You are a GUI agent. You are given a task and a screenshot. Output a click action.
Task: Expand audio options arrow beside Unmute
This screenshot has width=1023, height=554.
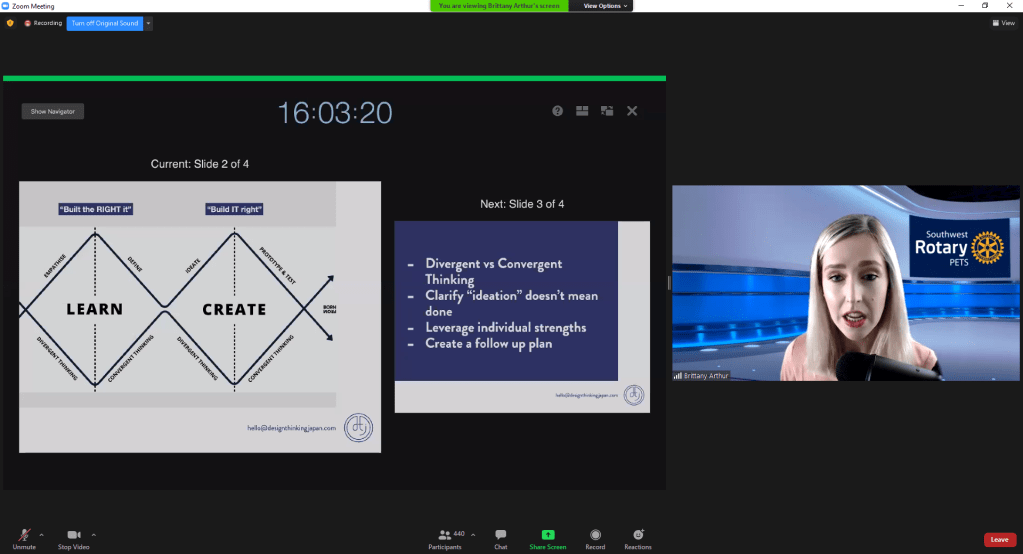click(x=45, y=534)
